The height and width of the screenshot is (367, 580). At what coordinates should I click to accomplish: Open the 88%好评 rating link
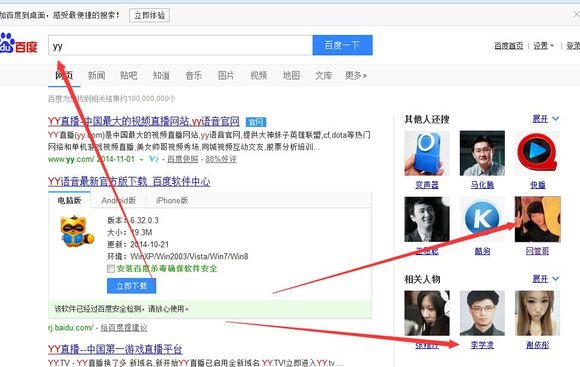tap(221, 159)
